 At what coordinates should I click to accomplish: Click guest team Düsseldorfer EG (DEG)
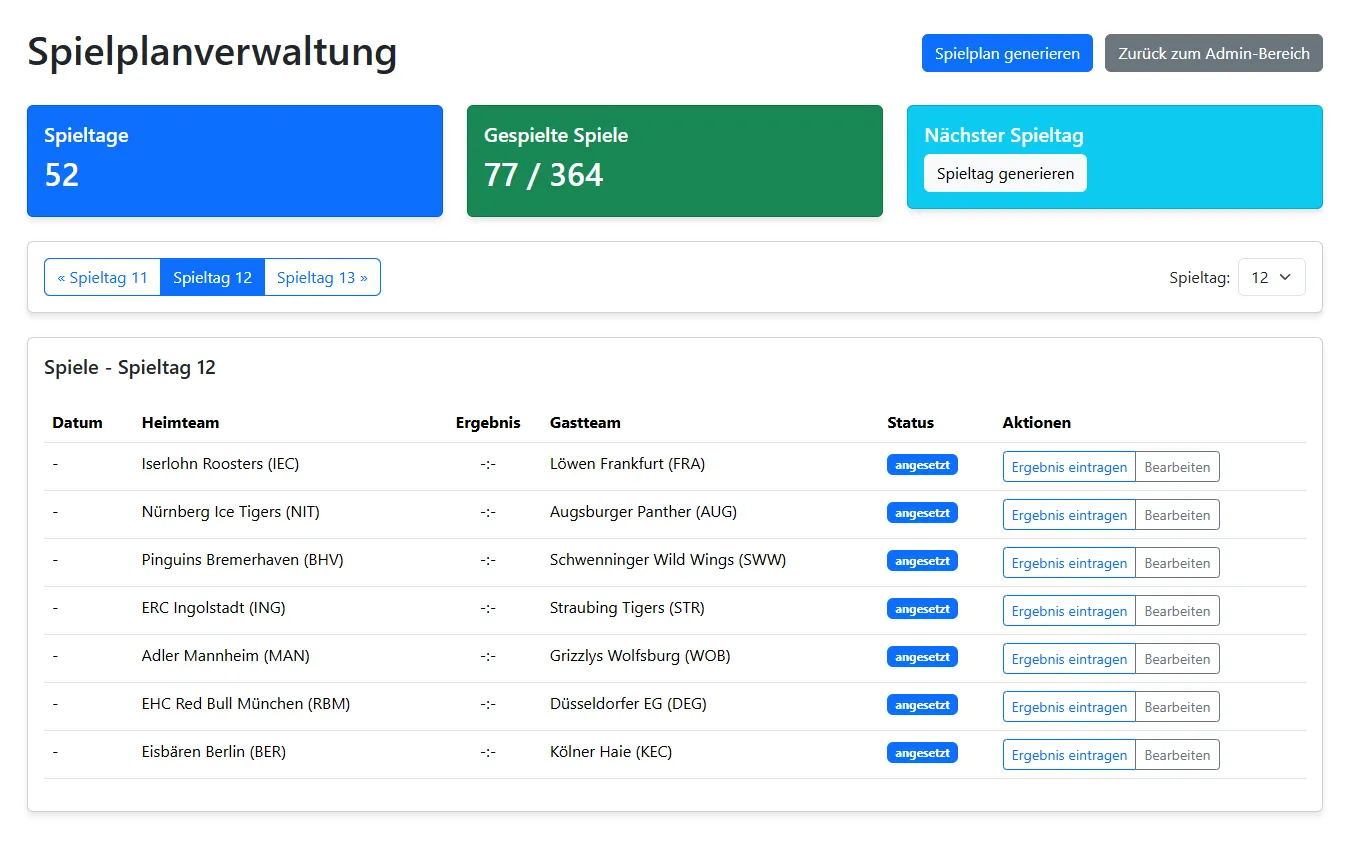point(628,704)
